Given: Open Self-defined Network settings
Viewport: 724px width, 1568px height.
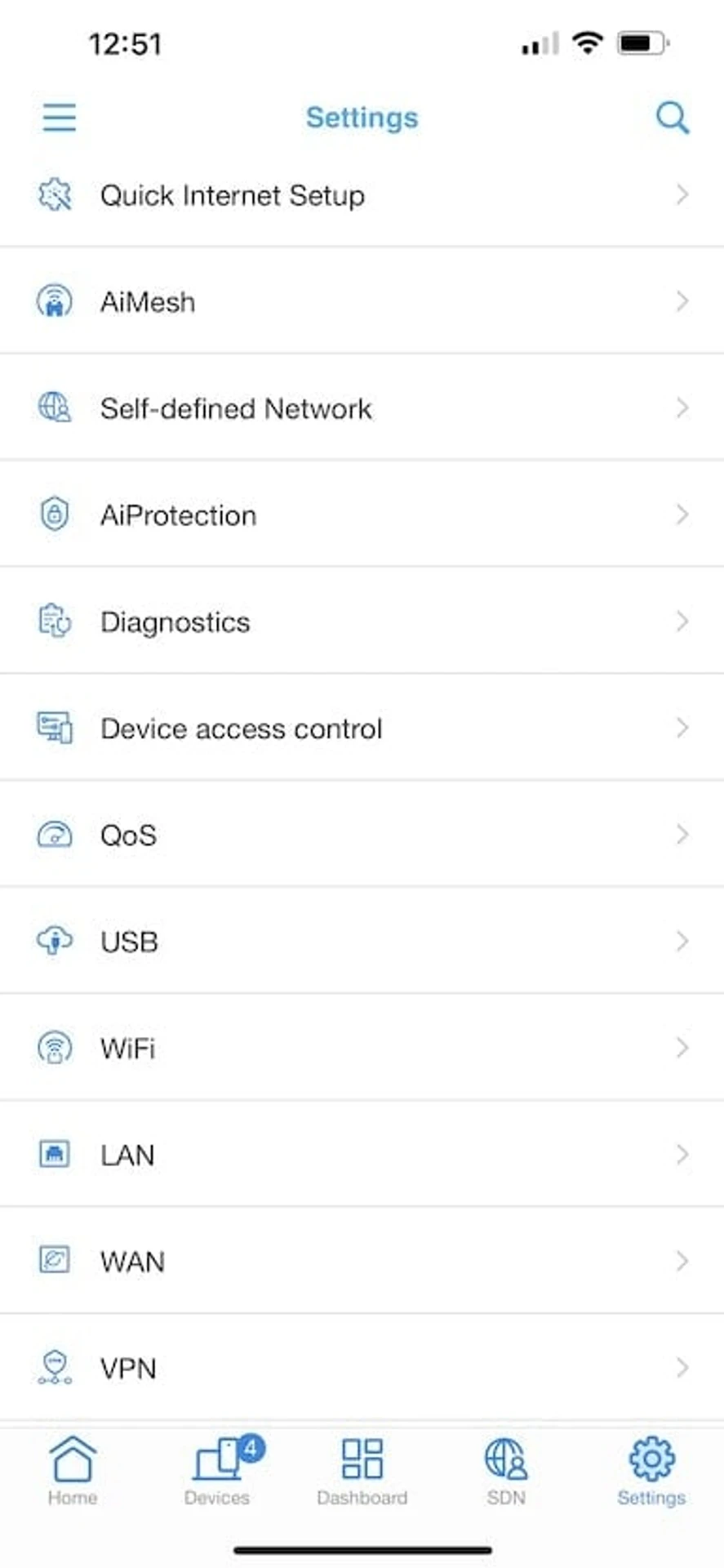Looking at the screenshot, I should pos(362,408).
